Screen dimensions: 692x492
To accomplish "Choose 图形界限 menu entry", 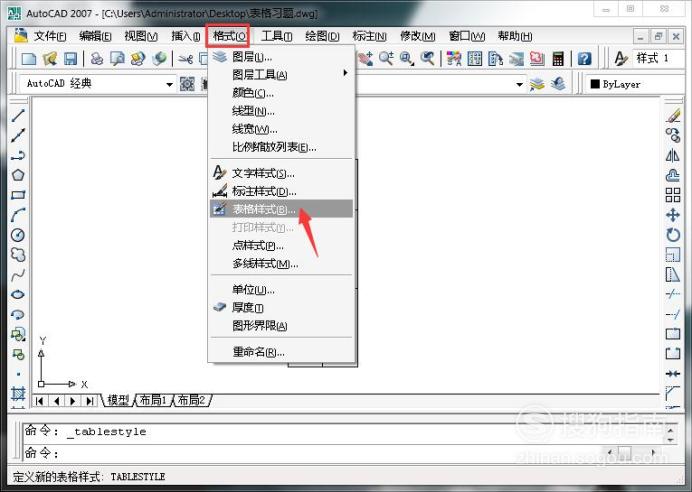I will pos(281,326).
